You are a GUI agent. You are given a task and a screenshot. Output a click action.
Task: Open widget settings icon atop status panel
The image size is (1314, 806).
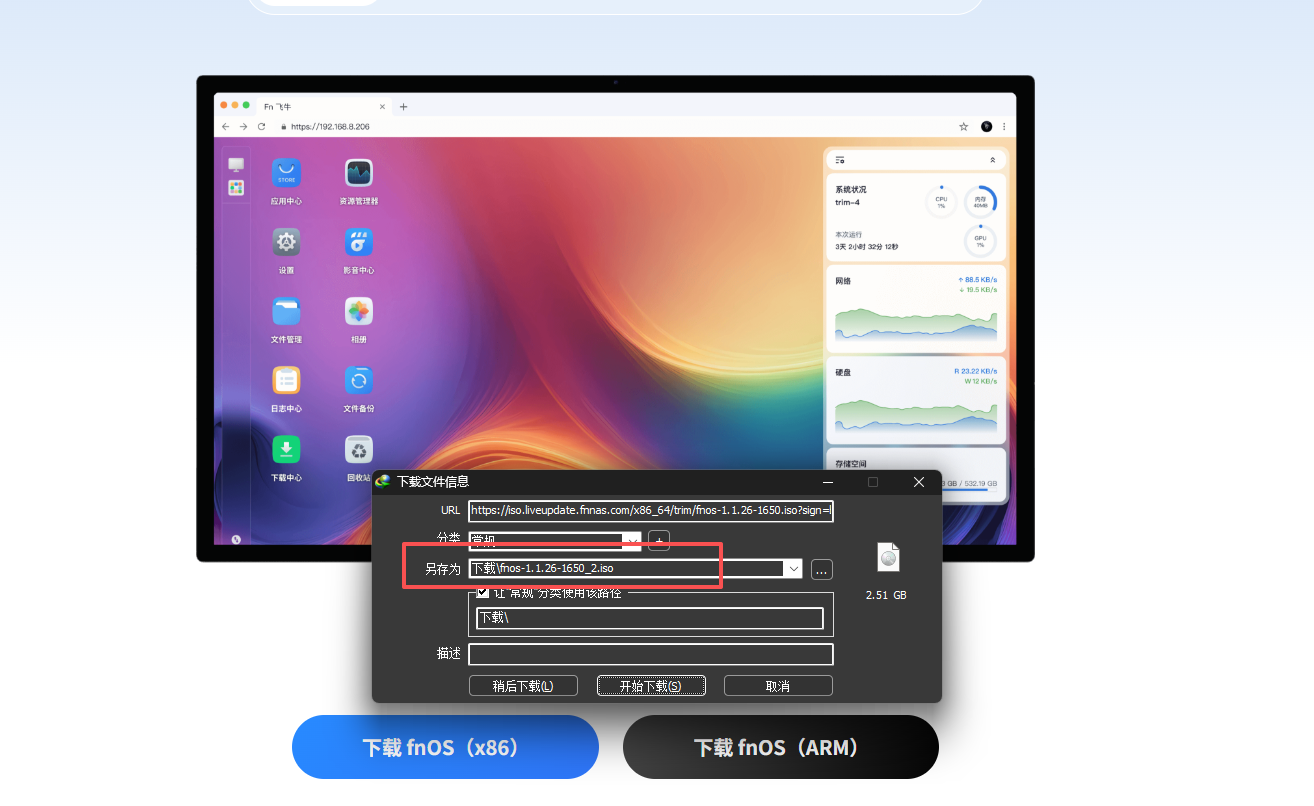point(840,160)
